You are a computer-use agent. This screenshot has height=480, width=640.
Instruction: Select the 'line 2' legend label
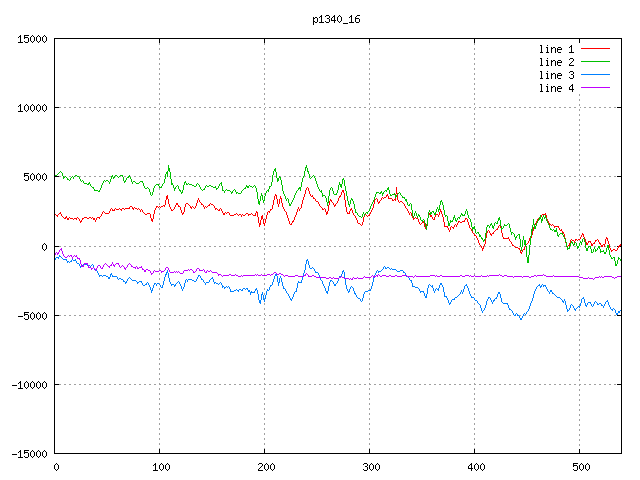point(557,62)
